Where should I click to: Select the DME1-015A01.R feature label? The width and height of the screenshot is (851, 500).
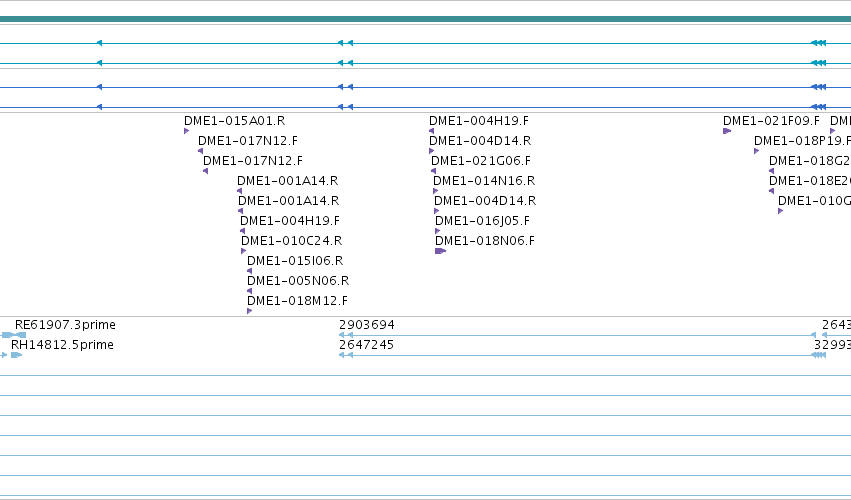[x=234, y=121]
